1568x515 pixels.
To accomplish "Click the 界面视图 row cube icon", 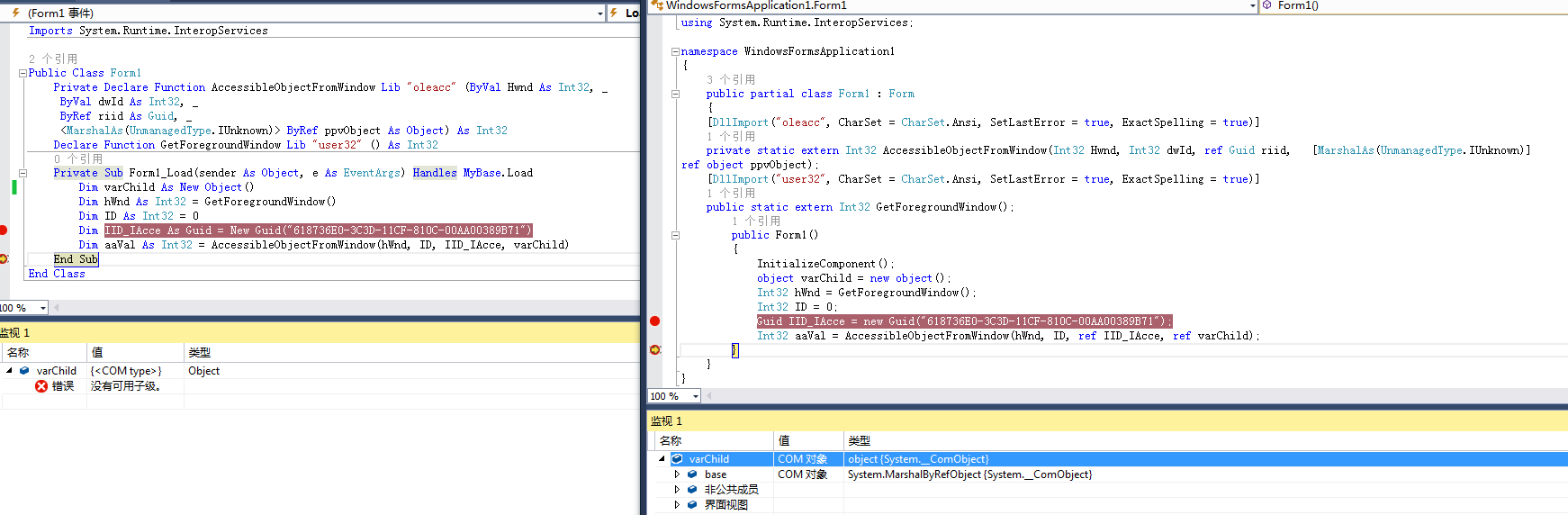I will (692, 505).
